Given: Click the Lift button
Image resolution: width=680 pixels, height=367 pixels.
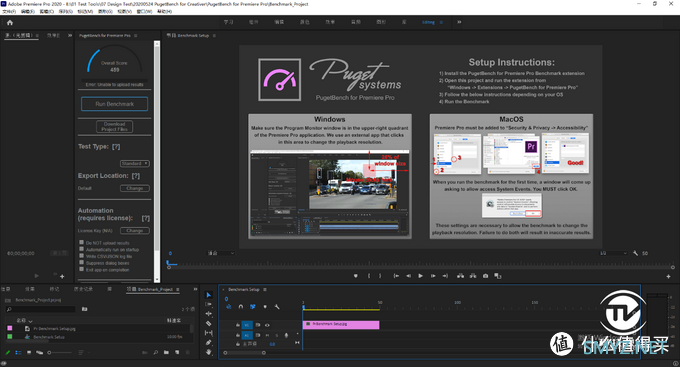Looking at the screenshot, I should tap(460, 276).
